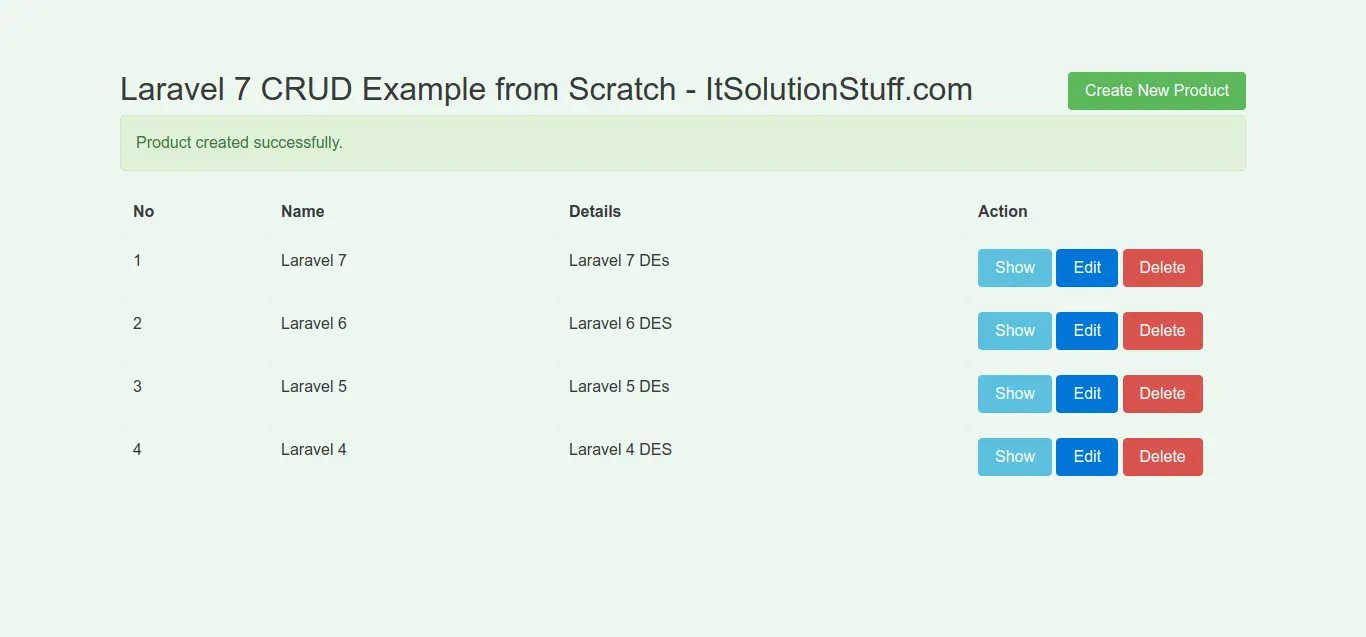Edit the Laravel 6 product

[1086, 331]
